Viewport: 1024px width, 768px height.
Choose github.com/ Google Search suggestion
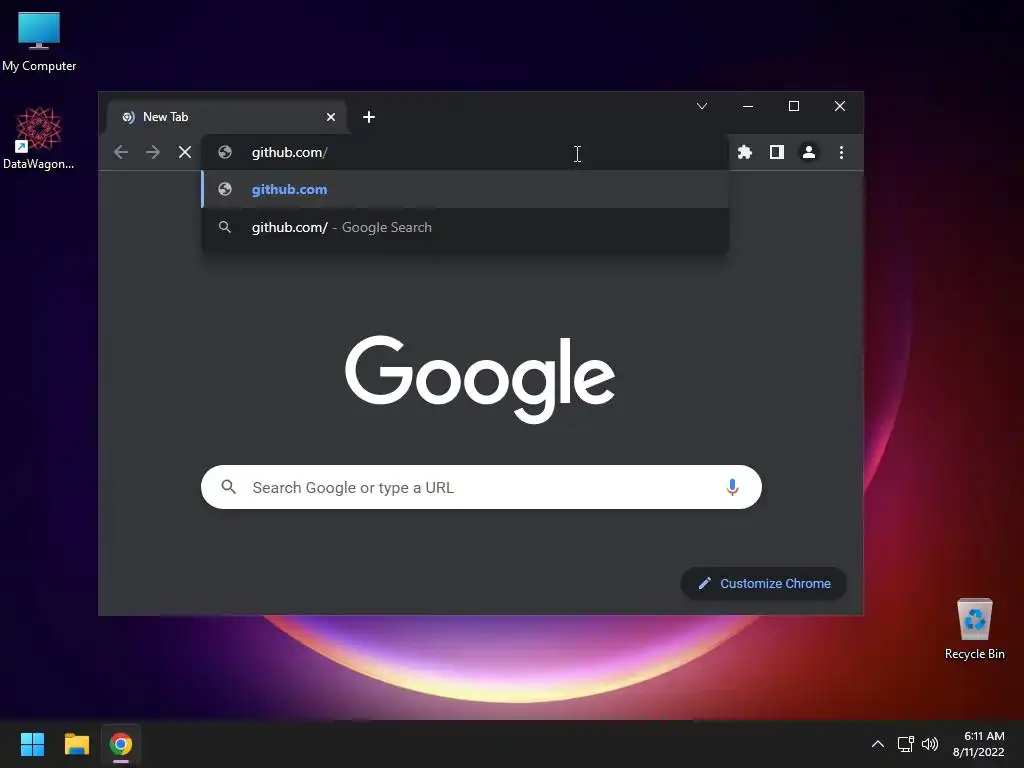(x=465, y=227)
